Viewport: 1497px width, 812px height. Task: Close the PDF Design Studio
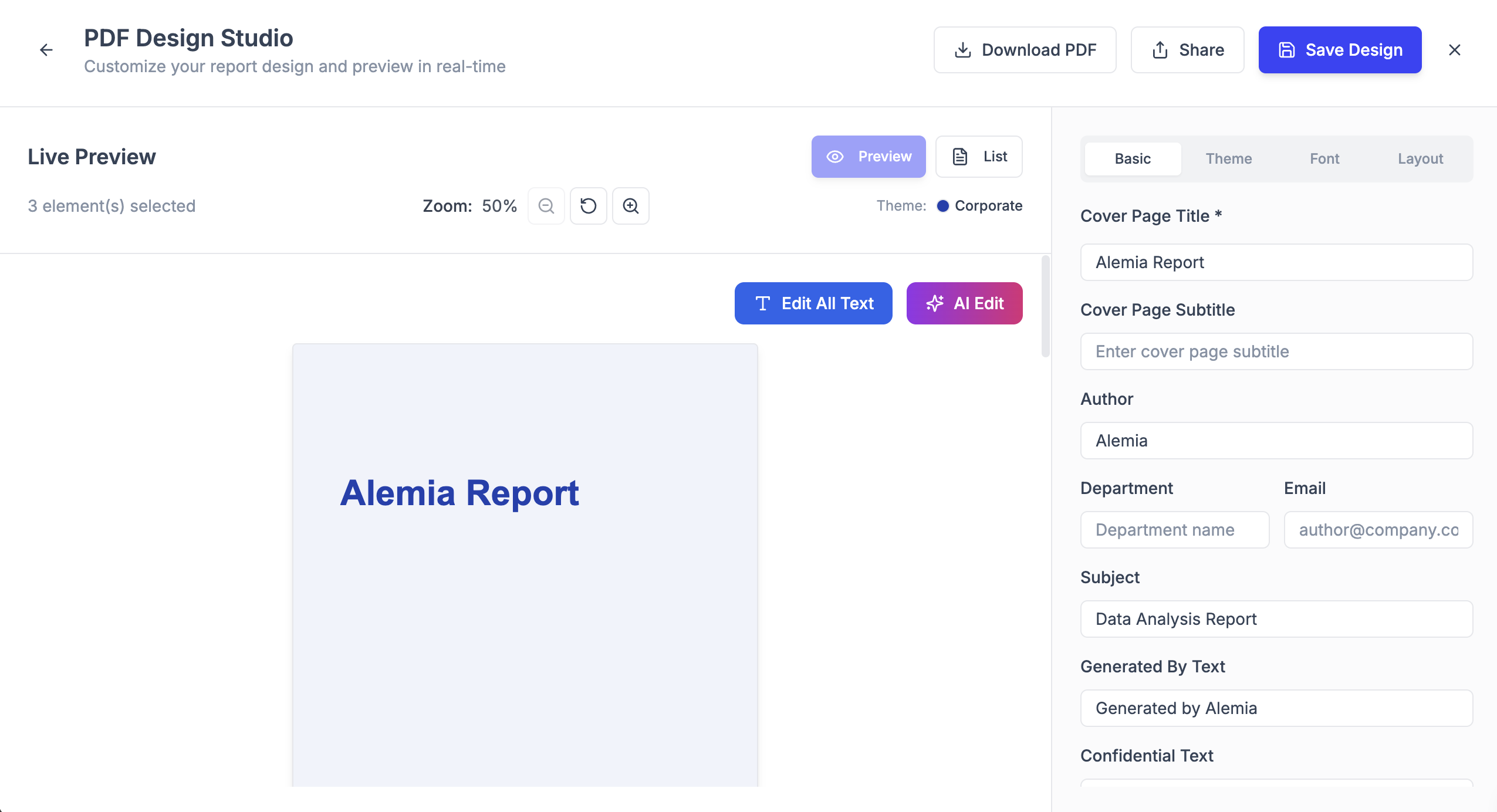1454,50
